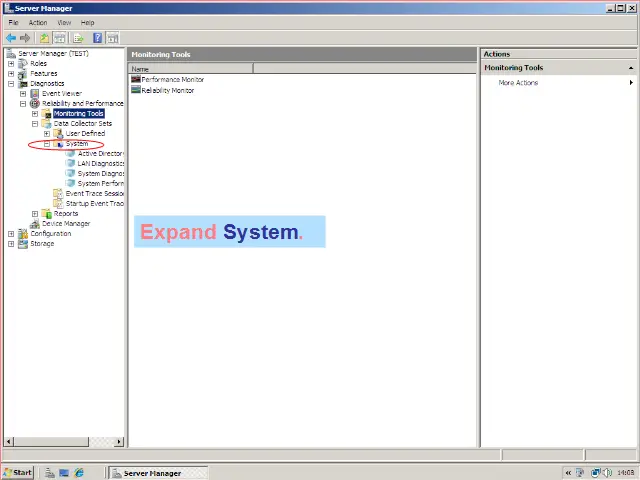Click the volume speaker icon in the tray

click(x=607, y=473)
